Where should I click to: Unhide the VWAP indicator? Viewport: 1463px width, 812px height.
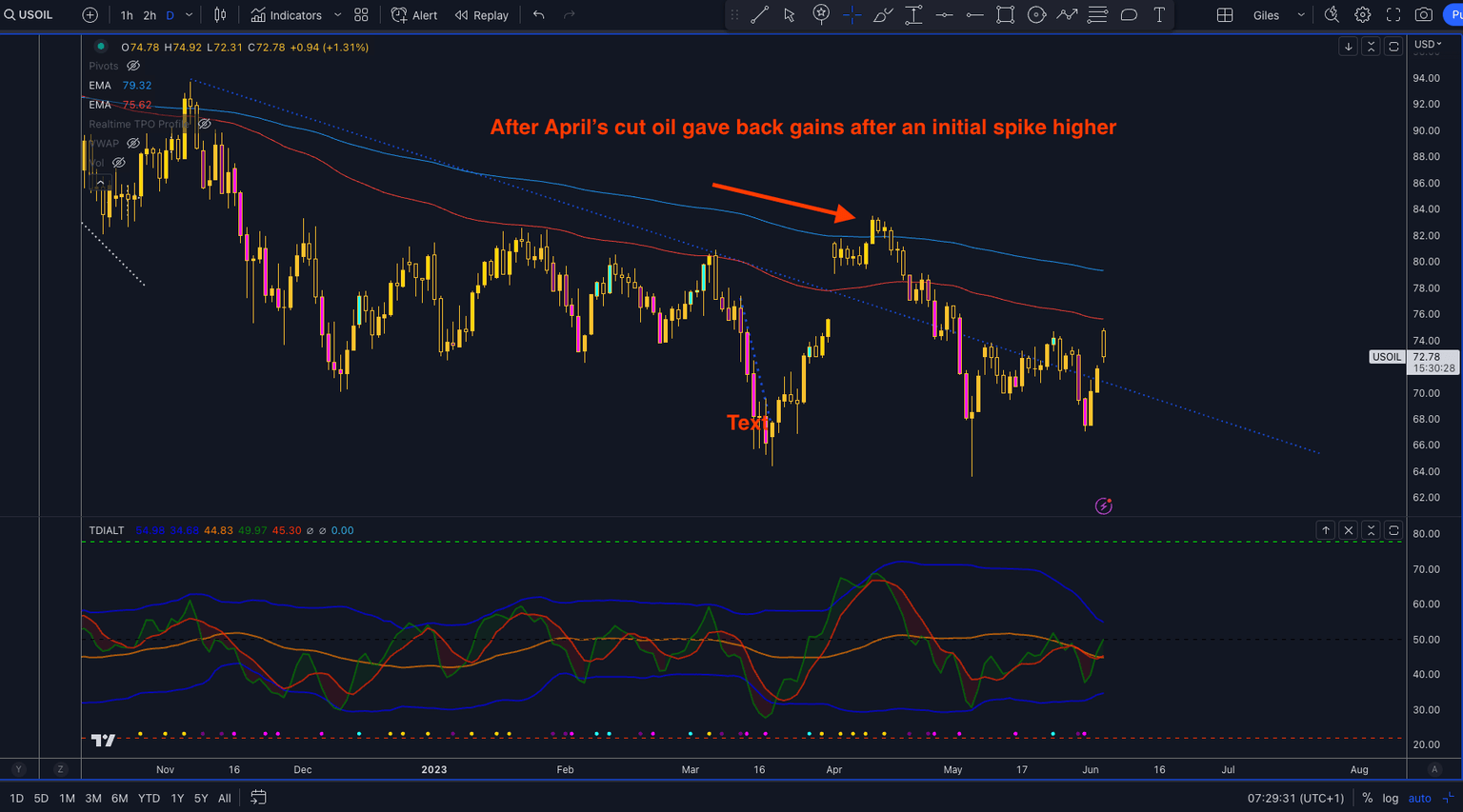(133, 144)
